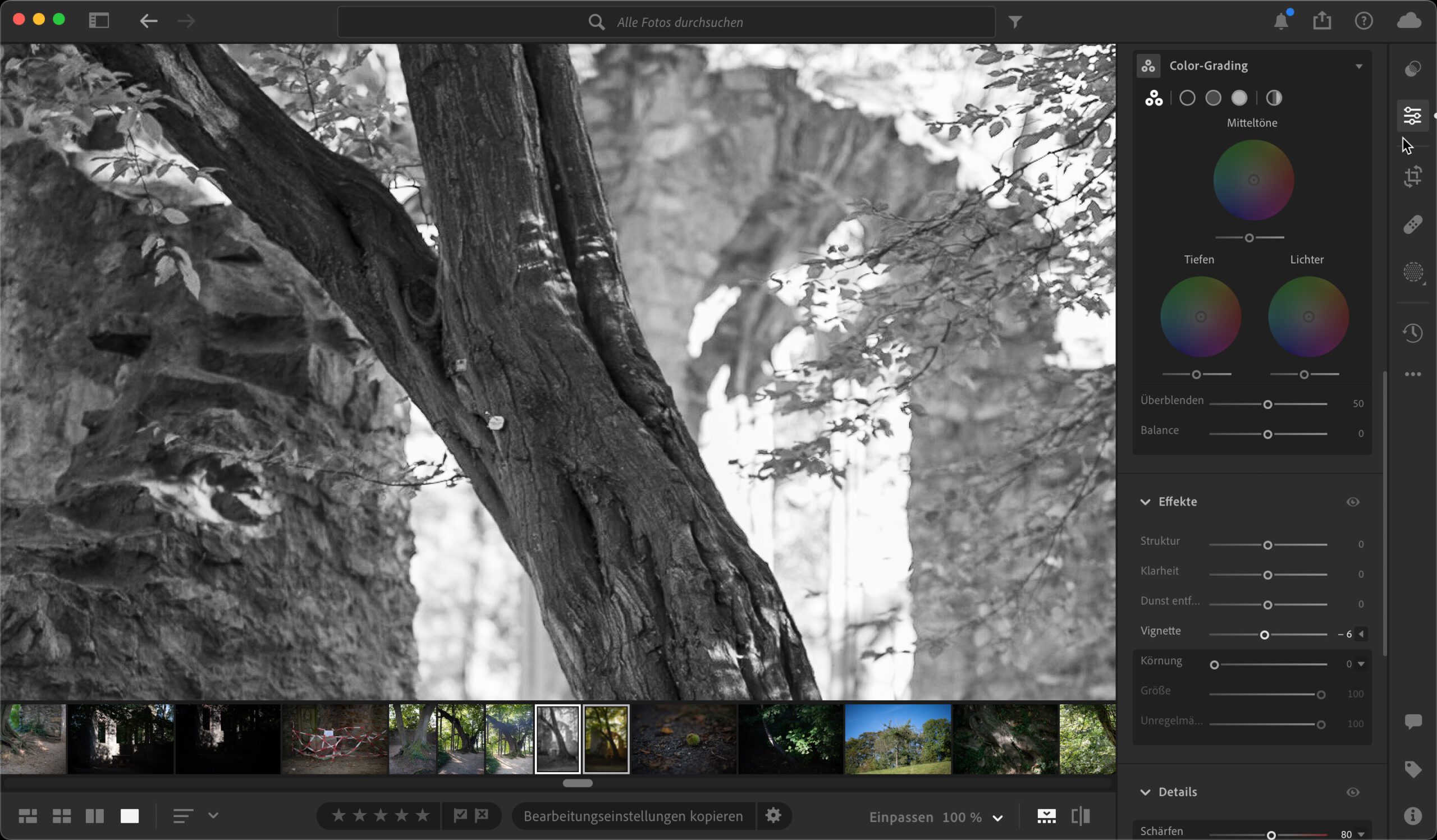Image resolution: width=1437 pixels, height=840 pixels.
Task: Collapse the Körnung grain options arrow
Action: [1361, 664]
